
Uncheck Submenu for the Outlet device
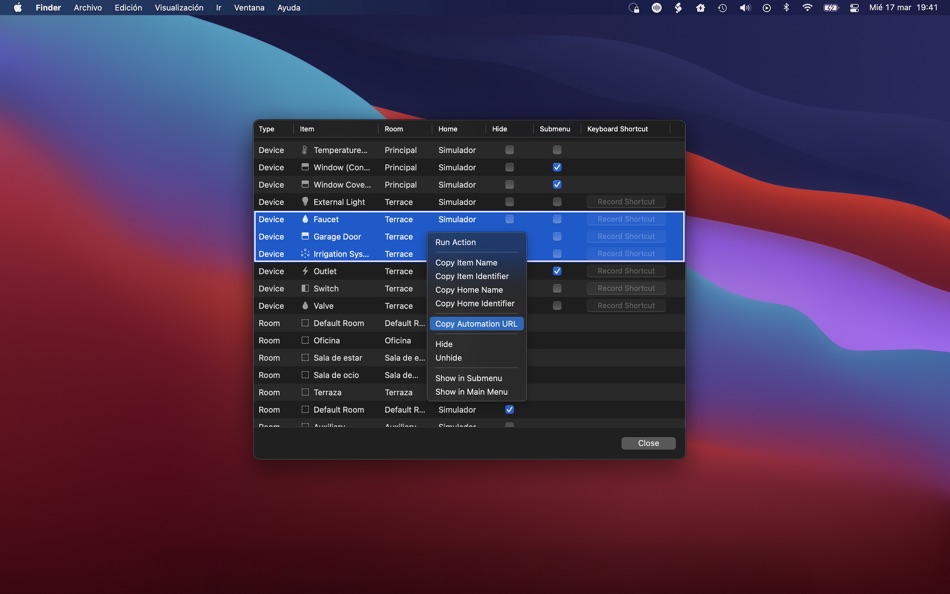click(557, 271)
